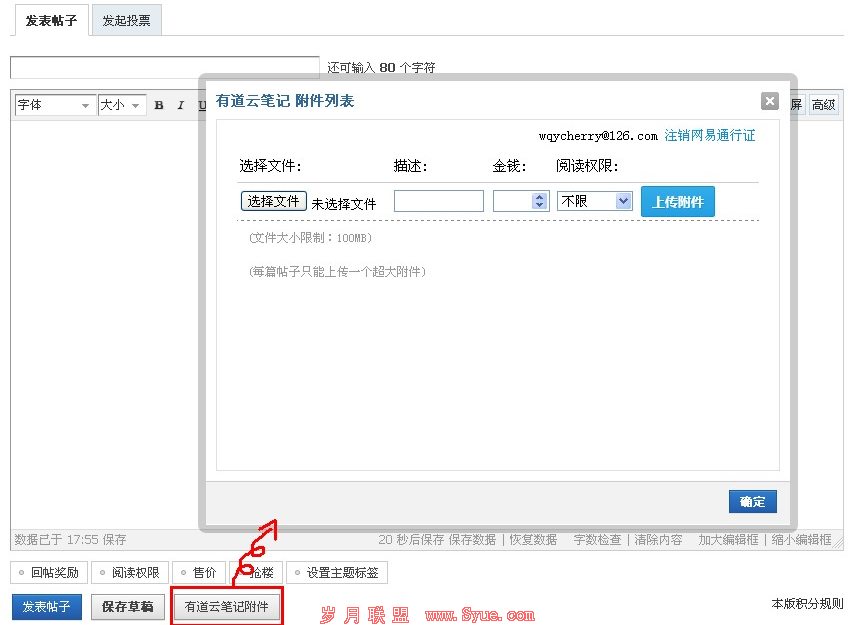
Task: Click the post title input field
Action: point(165,67)
